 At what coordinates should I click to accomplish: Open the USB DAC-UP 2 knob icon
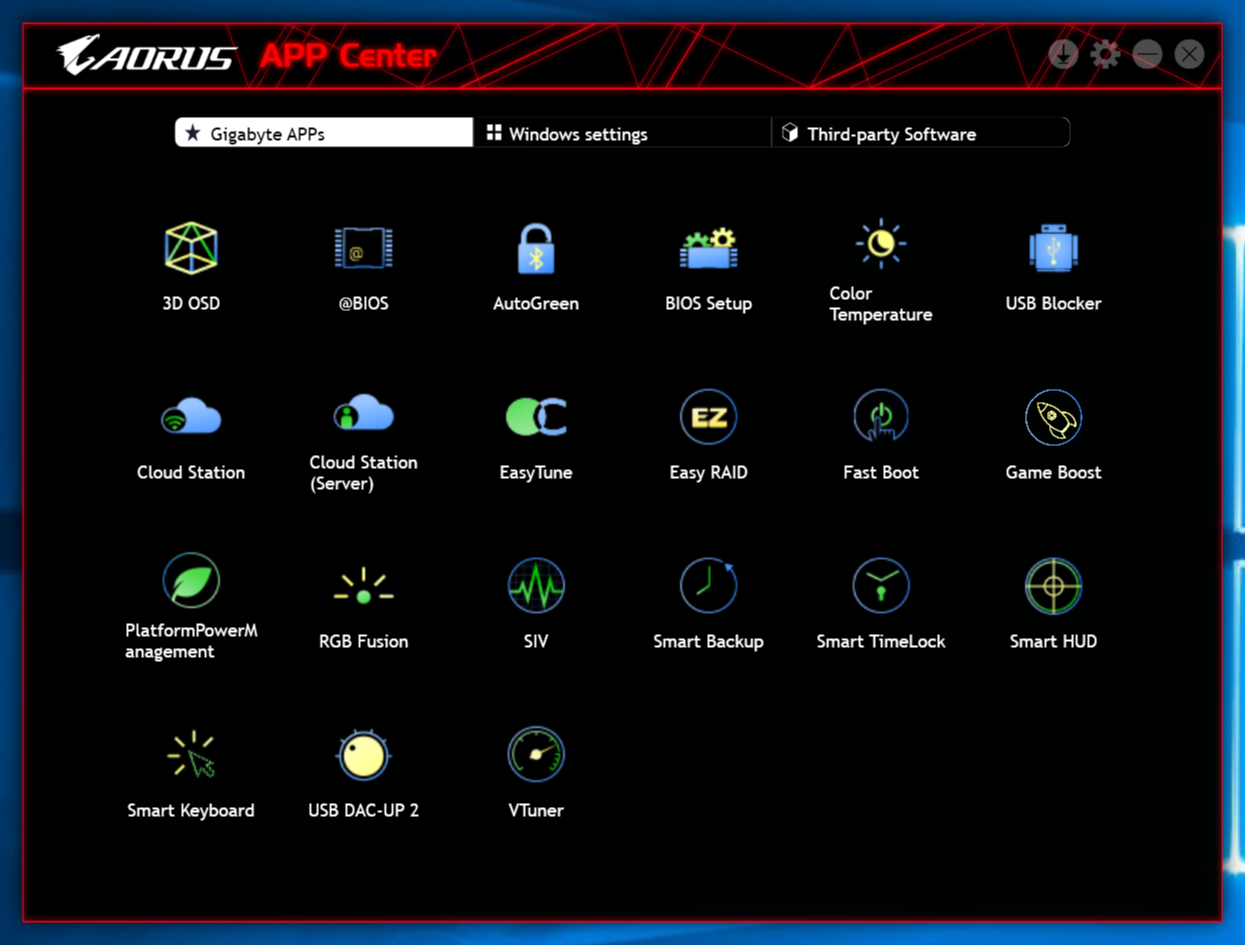tap(363, 755)
